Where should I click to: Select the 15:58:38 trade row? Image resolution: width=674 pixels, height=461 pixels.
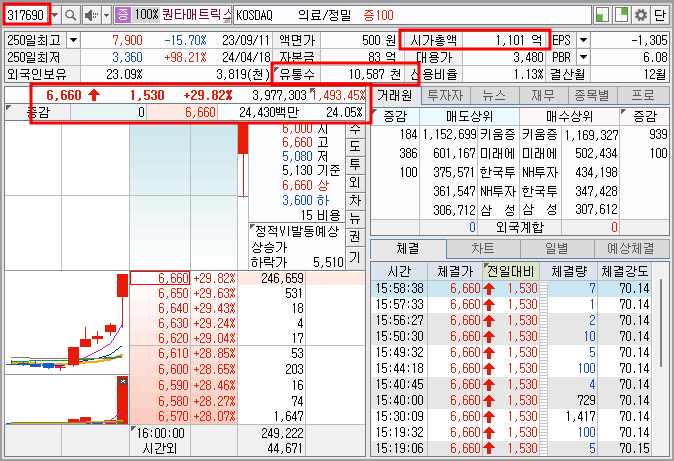[512, 288]
